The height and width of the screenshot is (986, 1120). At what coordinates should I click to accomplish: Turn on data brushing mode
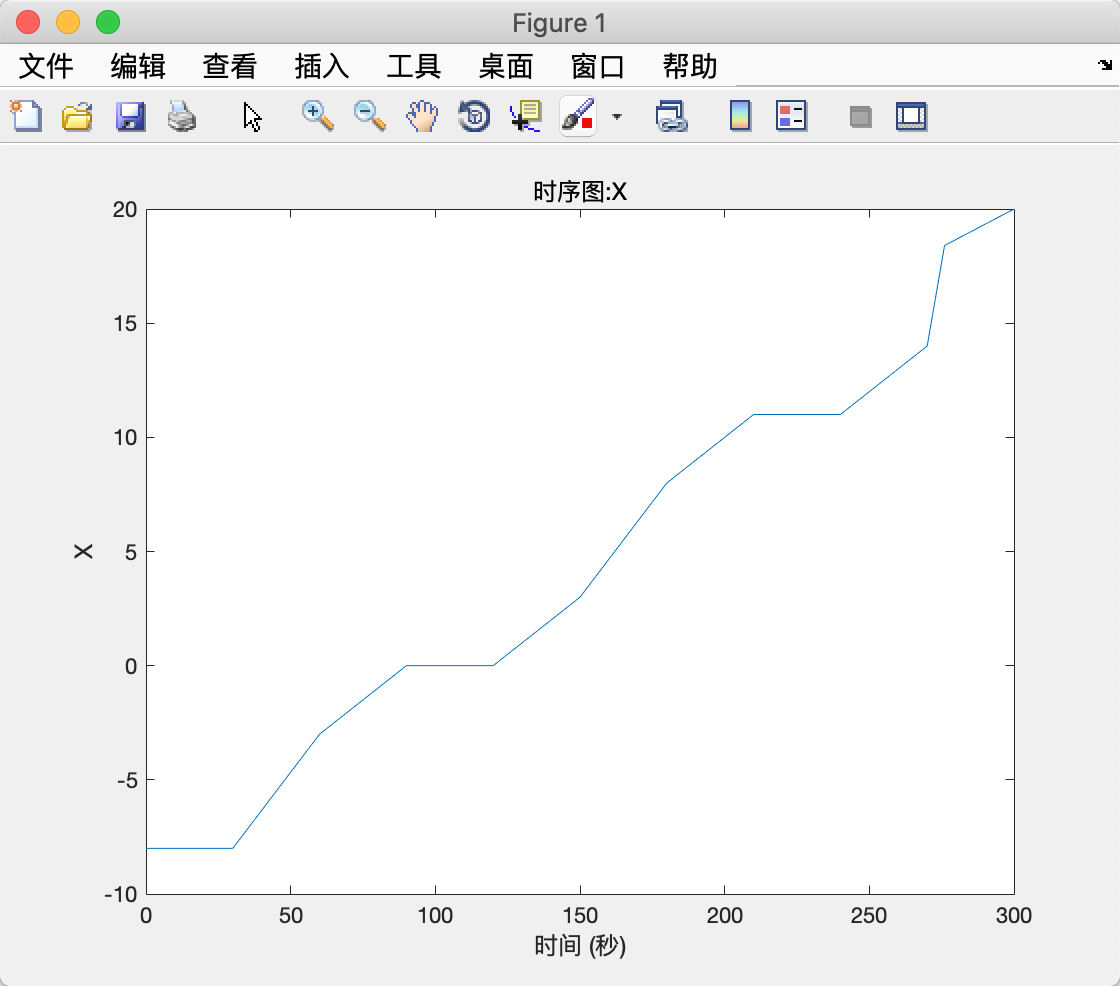(x=577, y=116)
